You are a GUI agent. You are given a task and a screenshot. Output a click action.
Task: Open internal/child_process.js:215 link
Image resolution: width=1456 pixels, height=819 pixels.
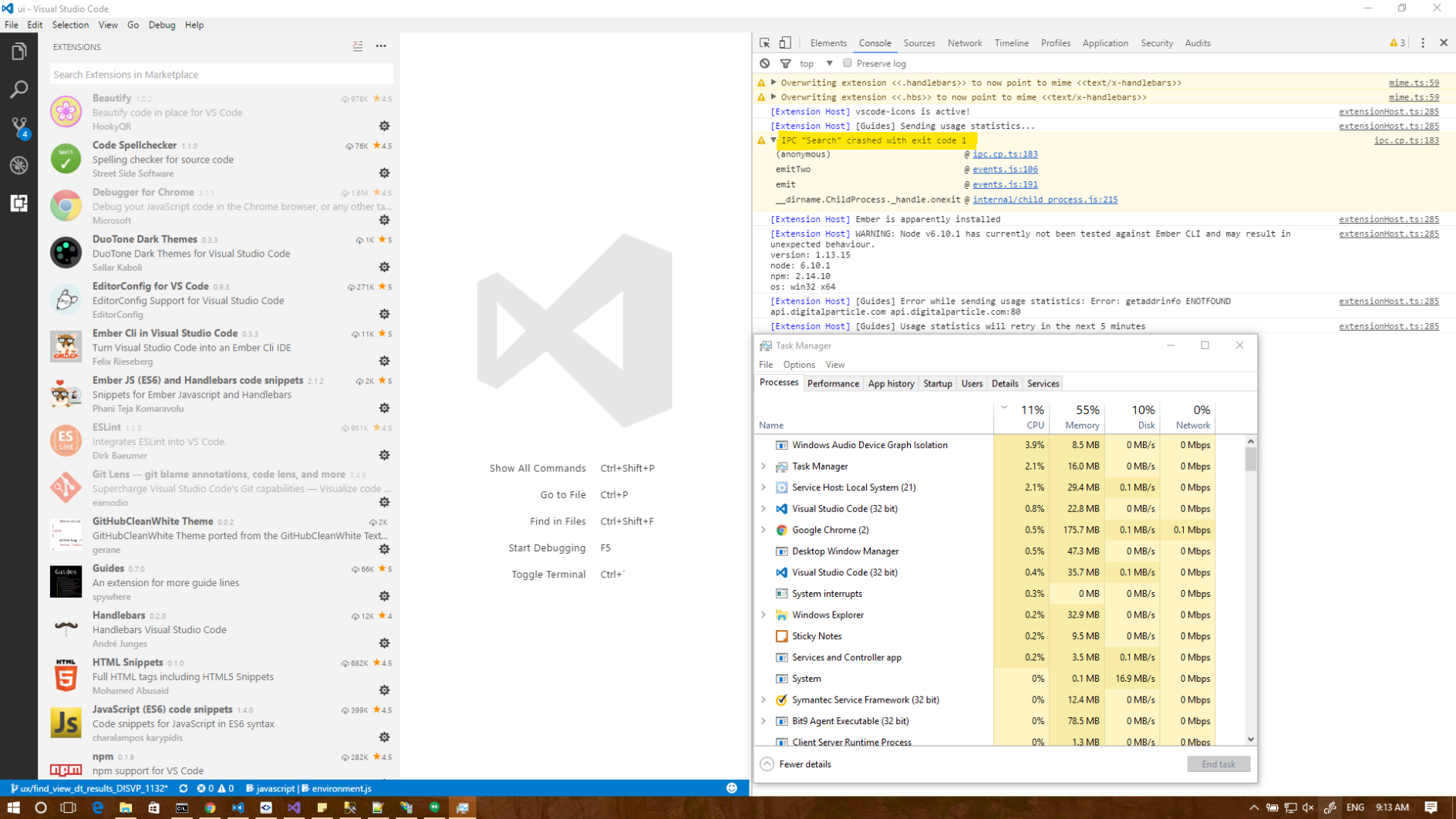pos(1045,200)
